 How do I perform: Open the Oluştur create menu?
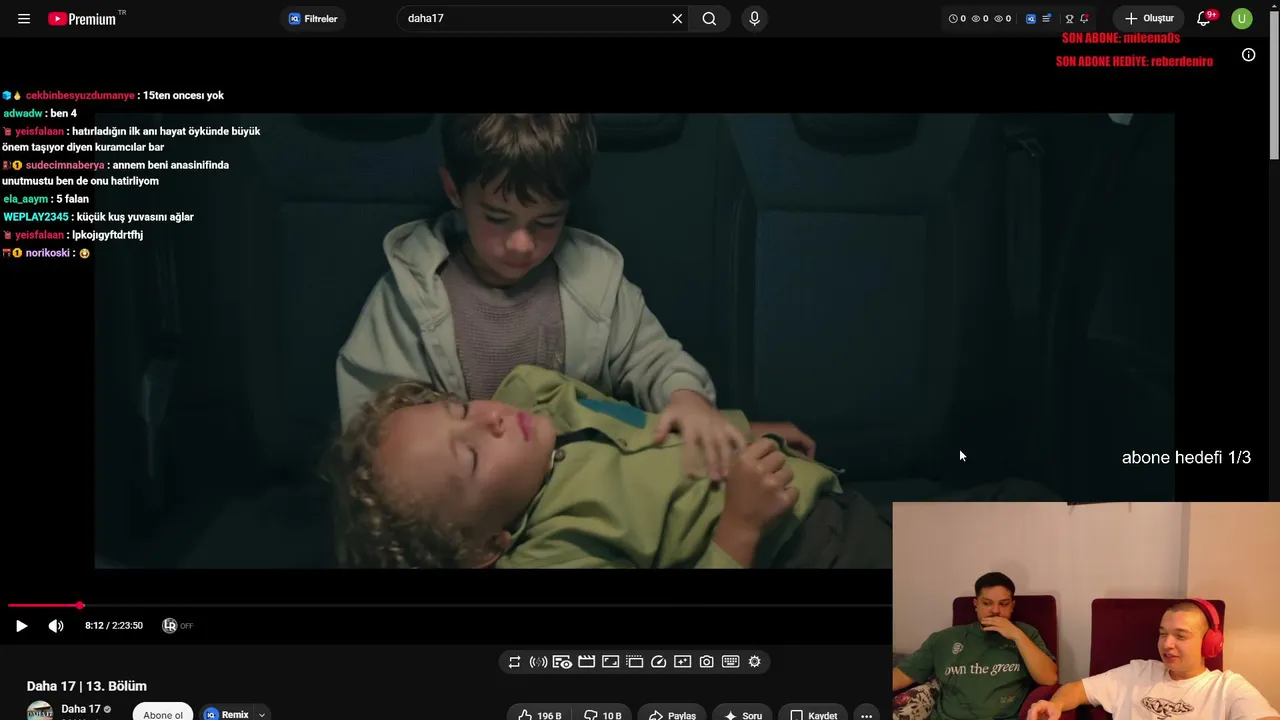tap(1149, 18)
